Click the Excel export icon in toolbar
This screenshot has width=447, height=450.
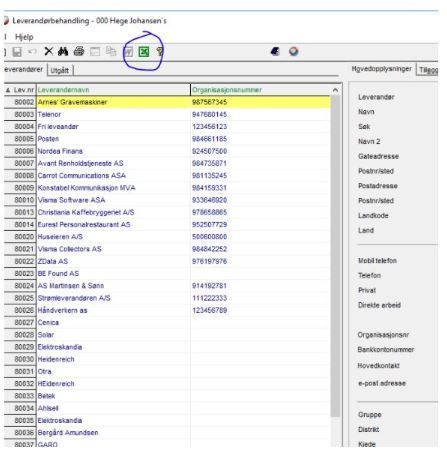coord(144,52)
